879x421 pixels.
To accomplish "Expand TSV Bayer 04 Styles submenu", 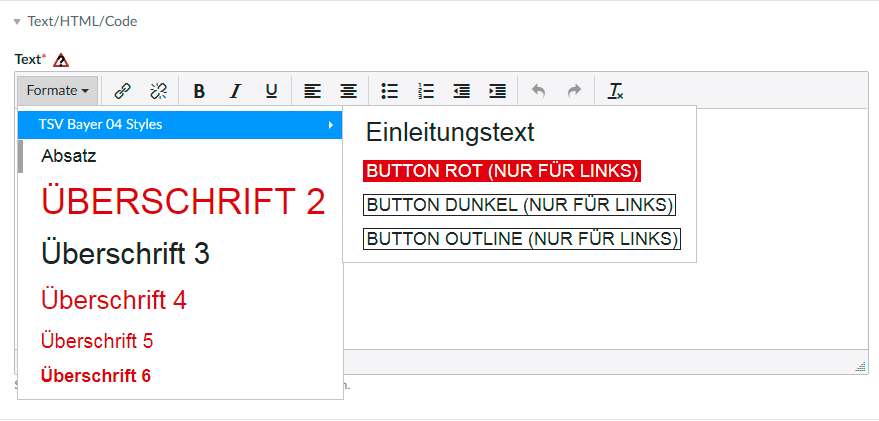I will (180, 125).
